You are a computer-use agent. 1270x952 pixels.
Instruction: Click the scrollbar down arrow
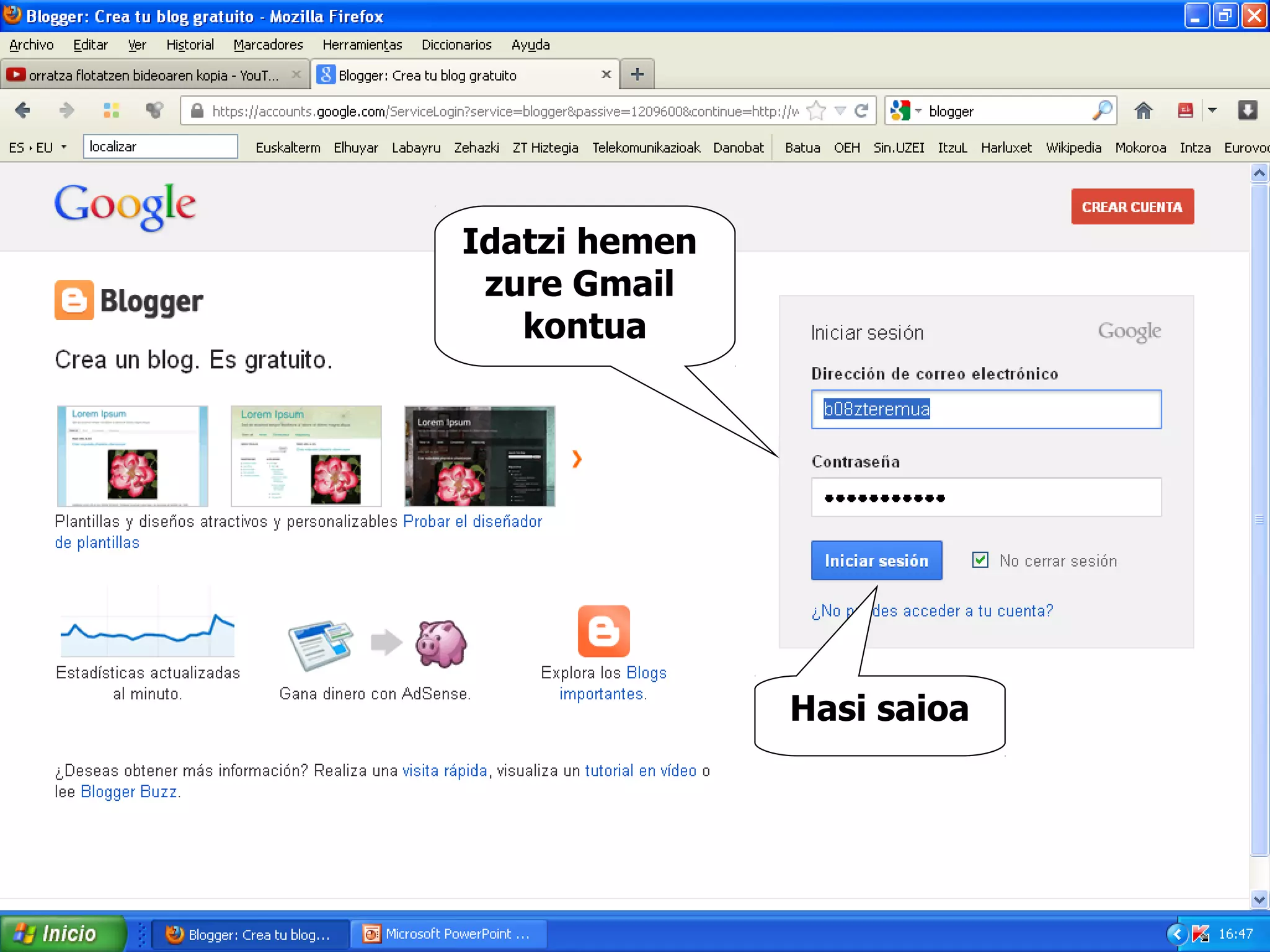(1259, 899)
